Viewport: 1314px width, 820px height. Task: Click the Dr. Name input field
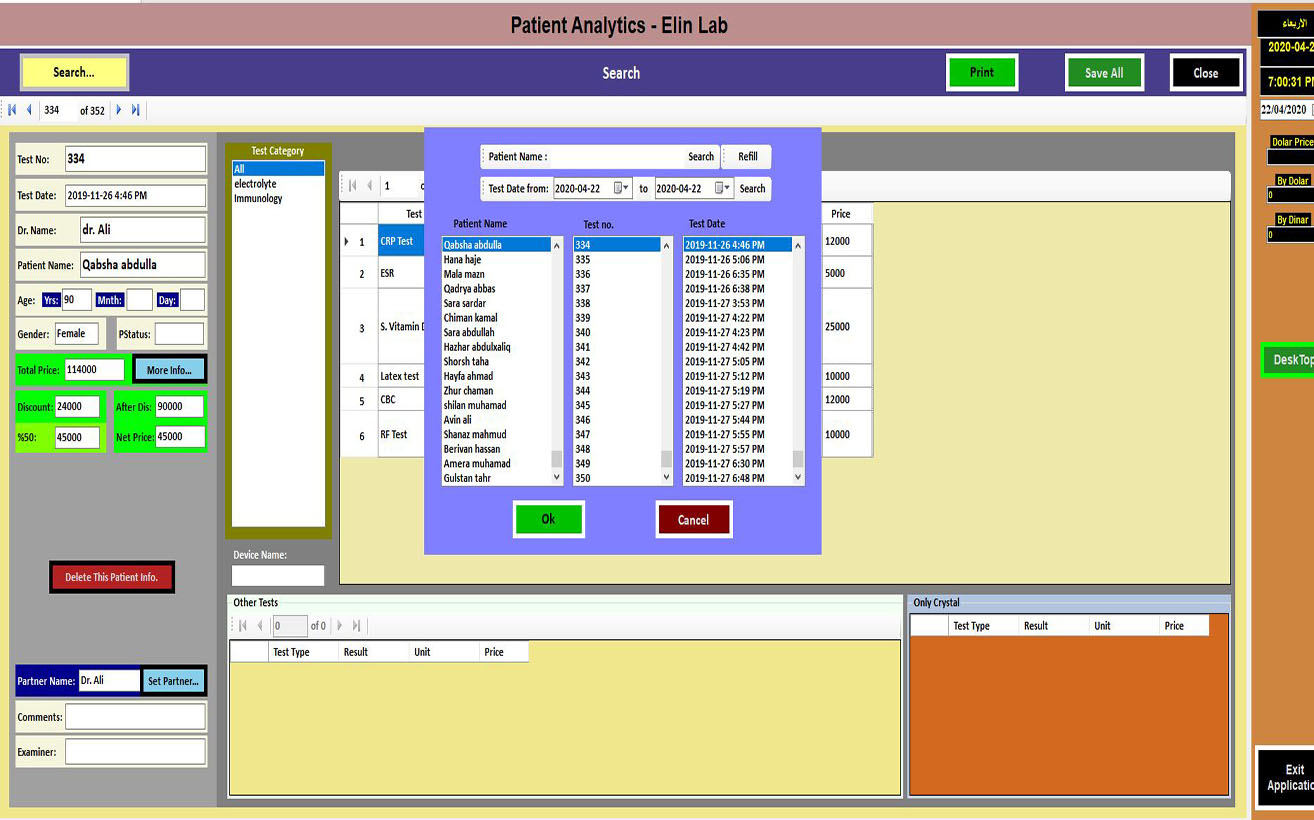point(143,229)
